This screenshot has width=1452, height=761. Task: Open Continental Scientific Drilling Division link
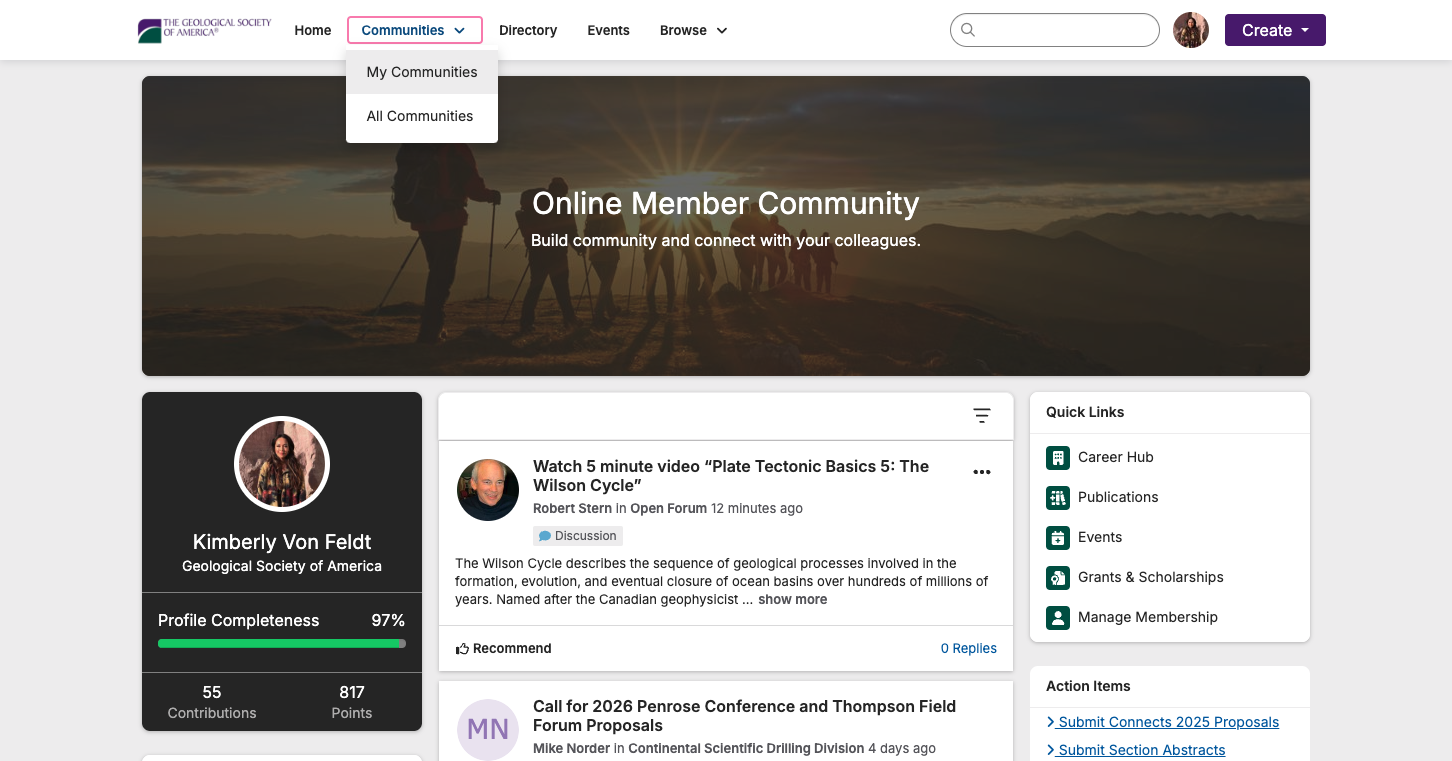coord(746,748)
